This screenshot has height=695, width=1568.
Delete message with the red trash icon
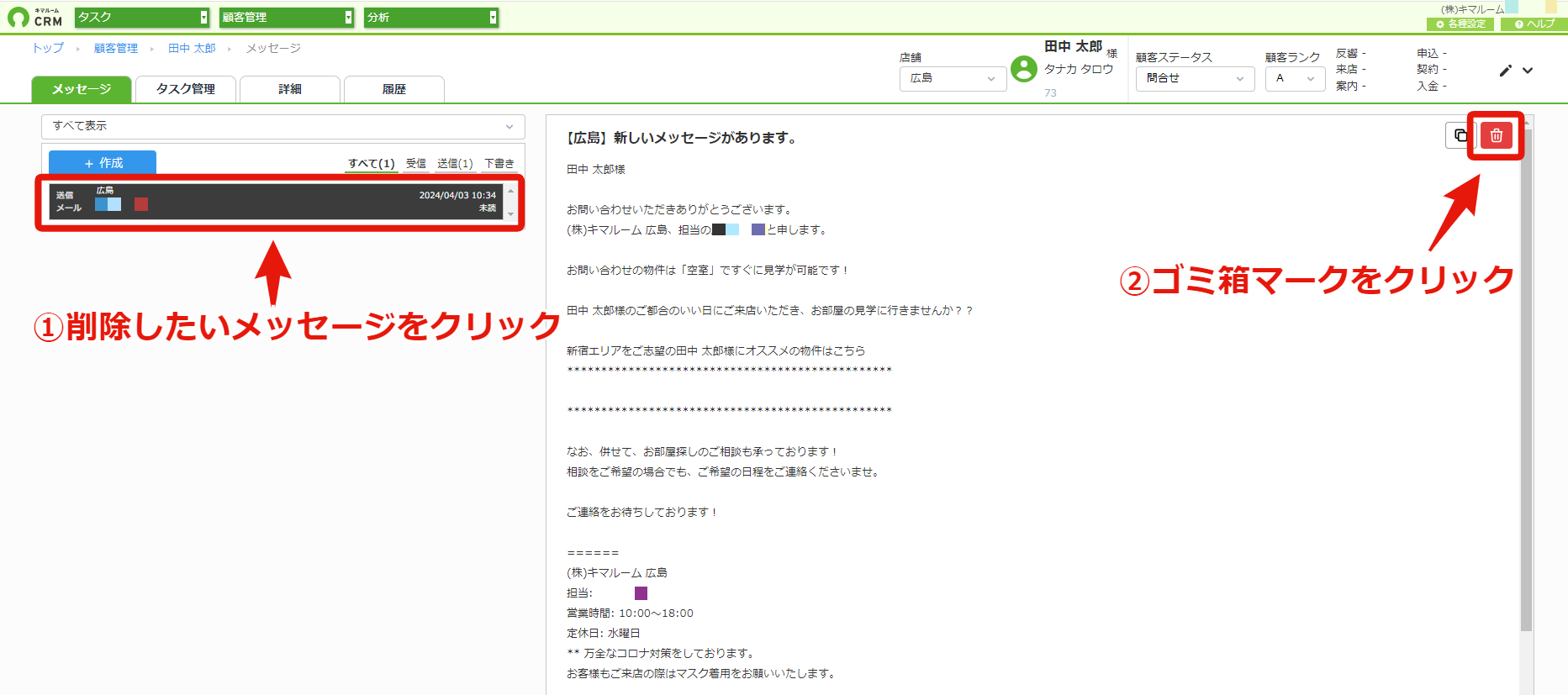click(1496, 135)
